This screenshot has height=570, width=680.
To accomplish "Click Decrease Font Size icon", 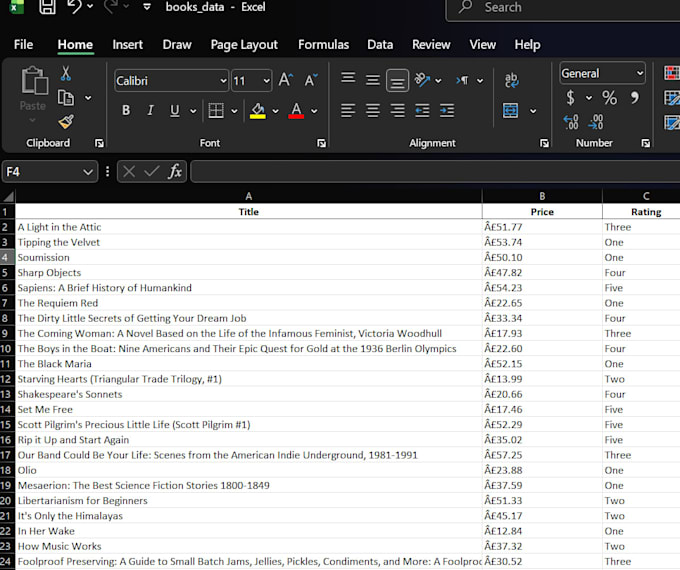I will click(311, 80).
